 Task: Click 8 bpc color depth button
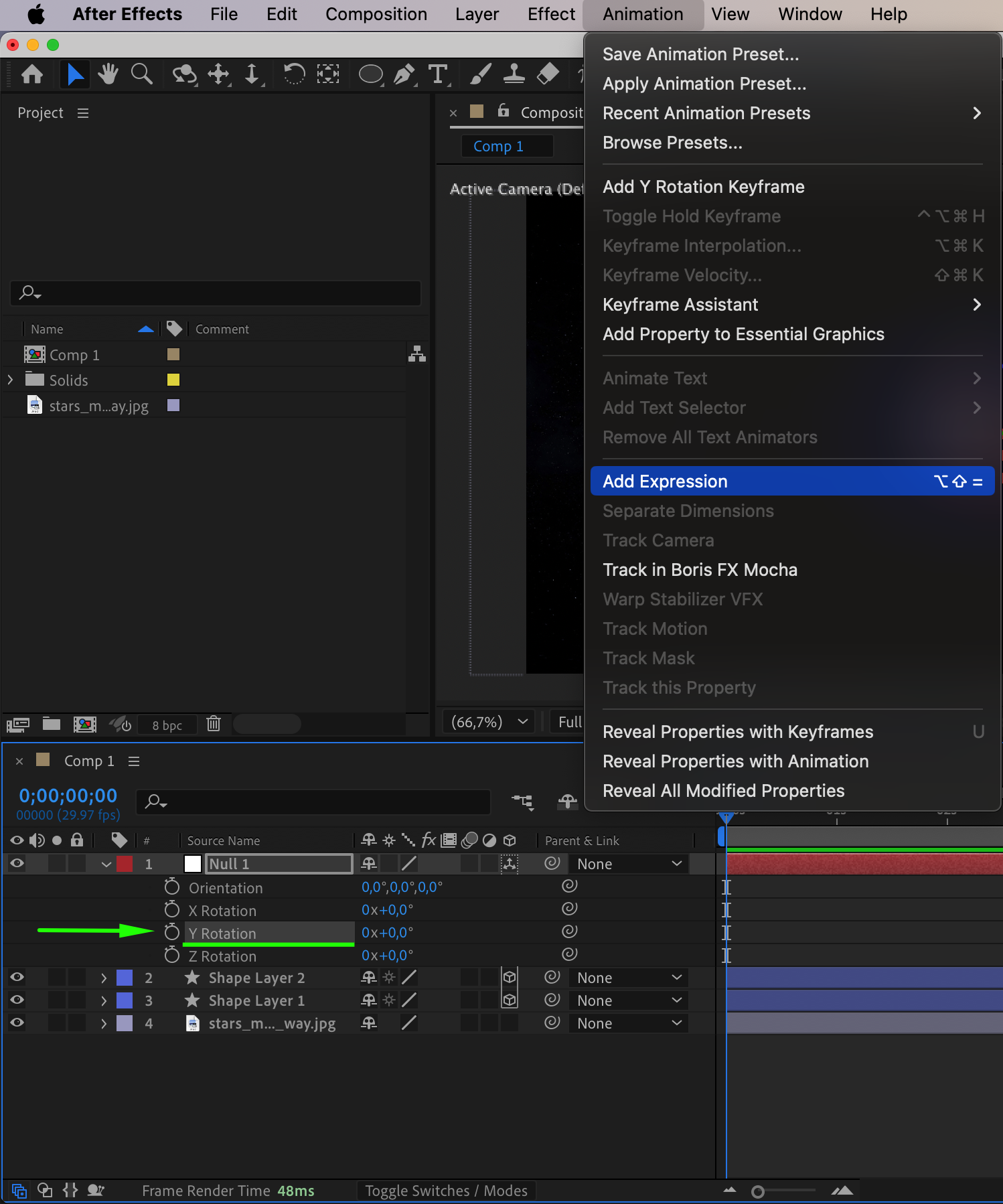point(167,725)
